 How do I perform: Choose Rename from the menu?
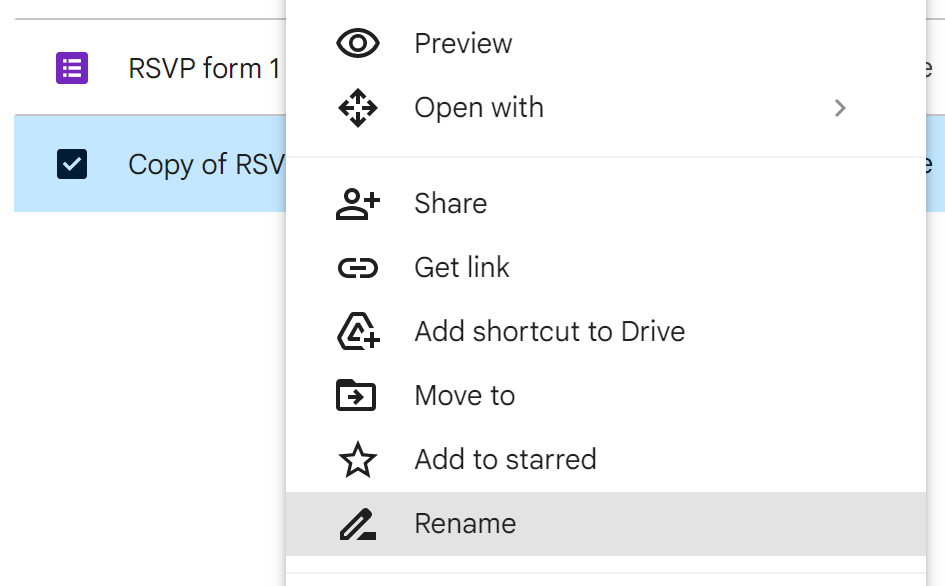click(x=465, y=524)
